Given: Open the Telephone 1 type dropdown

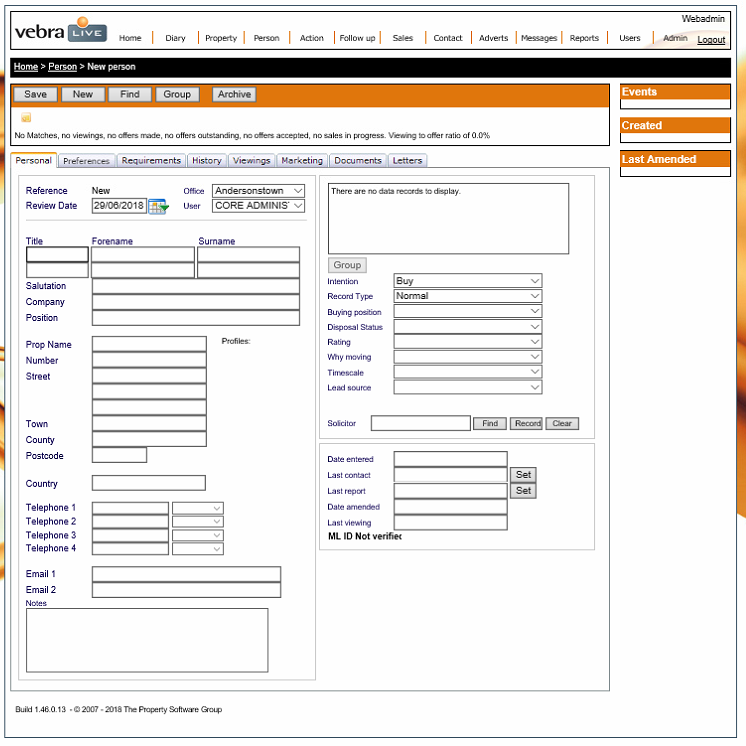Looking at the screenshot, I should tap(197, 508).
